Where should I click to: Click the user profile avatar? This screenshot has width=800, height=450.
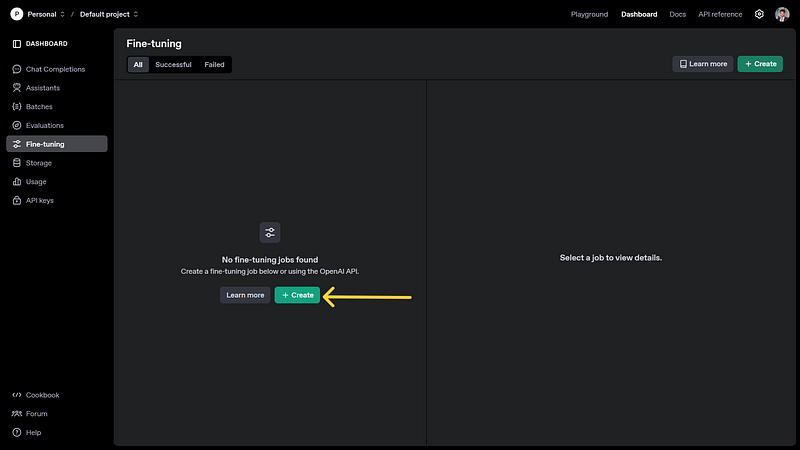click(782, 14)
